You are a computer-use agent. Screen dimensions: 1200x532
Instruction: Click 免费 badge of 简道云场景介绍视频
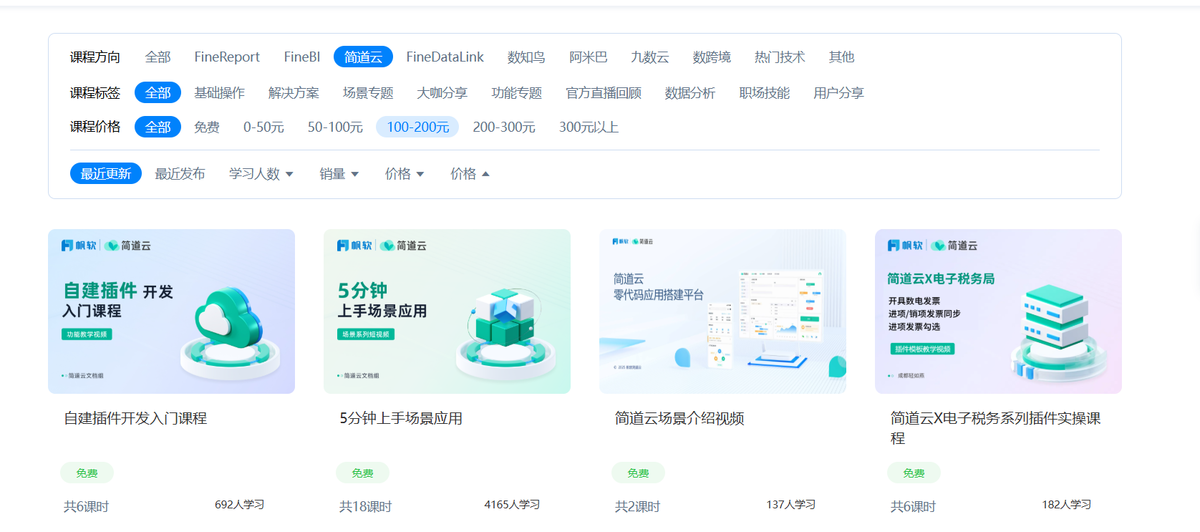(638, 473)
